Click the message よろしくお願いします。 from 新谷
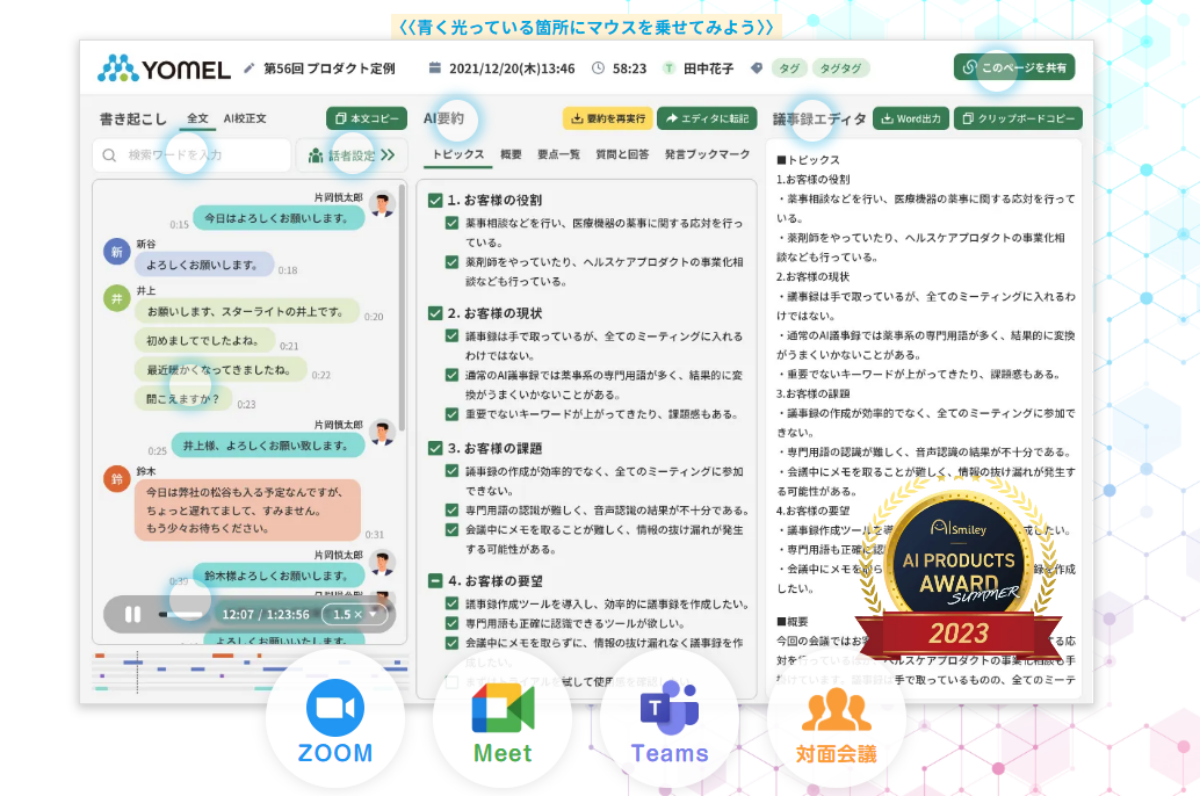 (204, 264)
